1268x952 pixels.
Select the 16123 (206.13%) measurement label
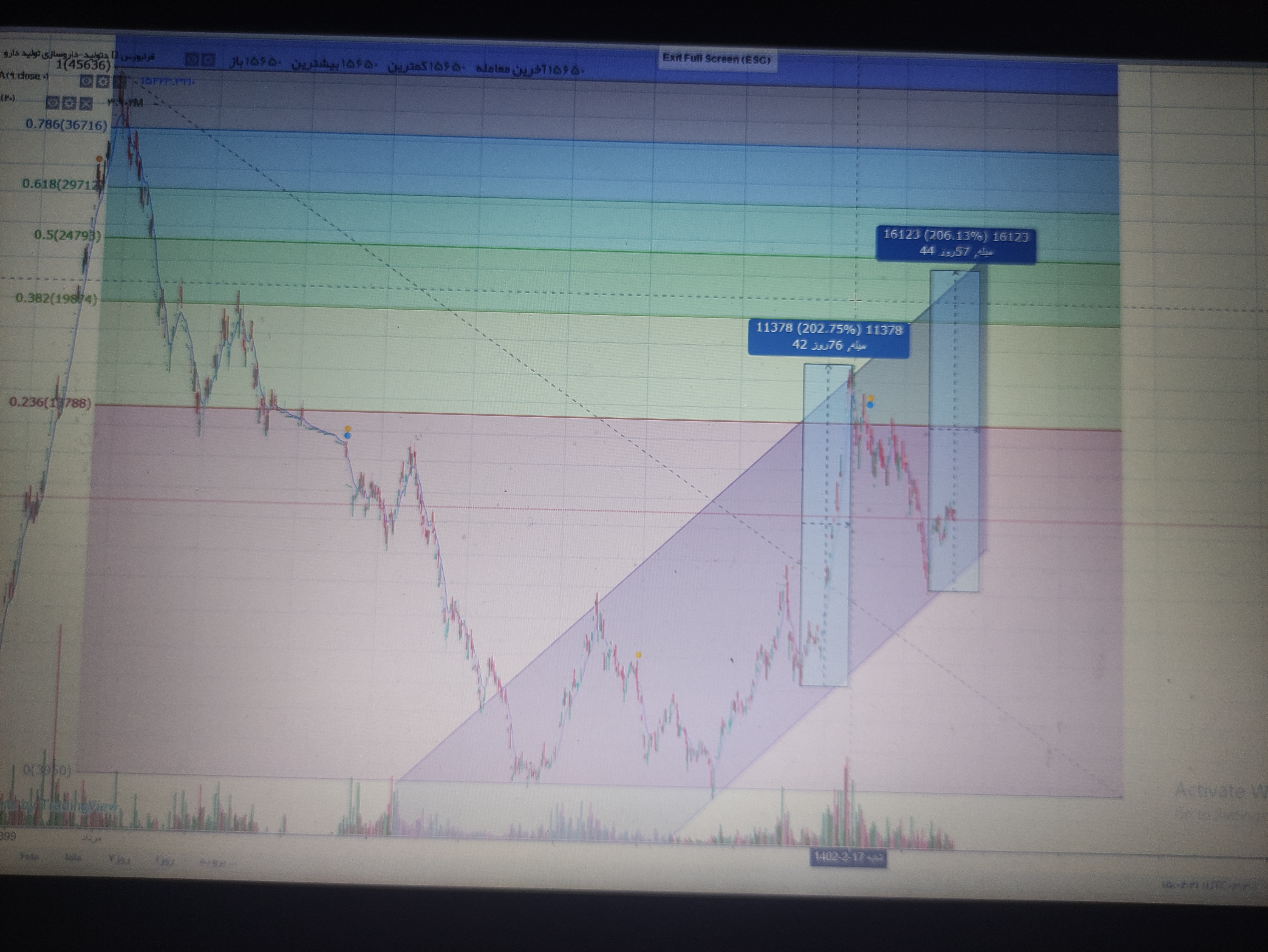[956, 243]
